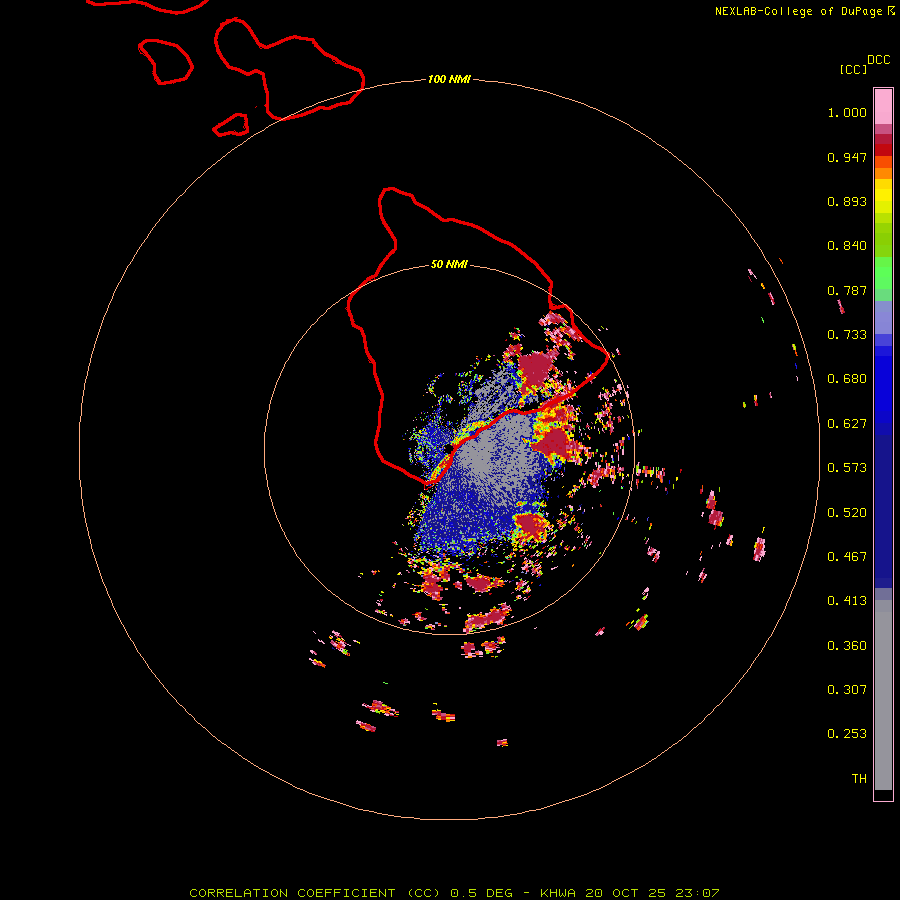
Task: Select the 0.253 color scale value
Action: pyautogui.click(x=847, y=734)
